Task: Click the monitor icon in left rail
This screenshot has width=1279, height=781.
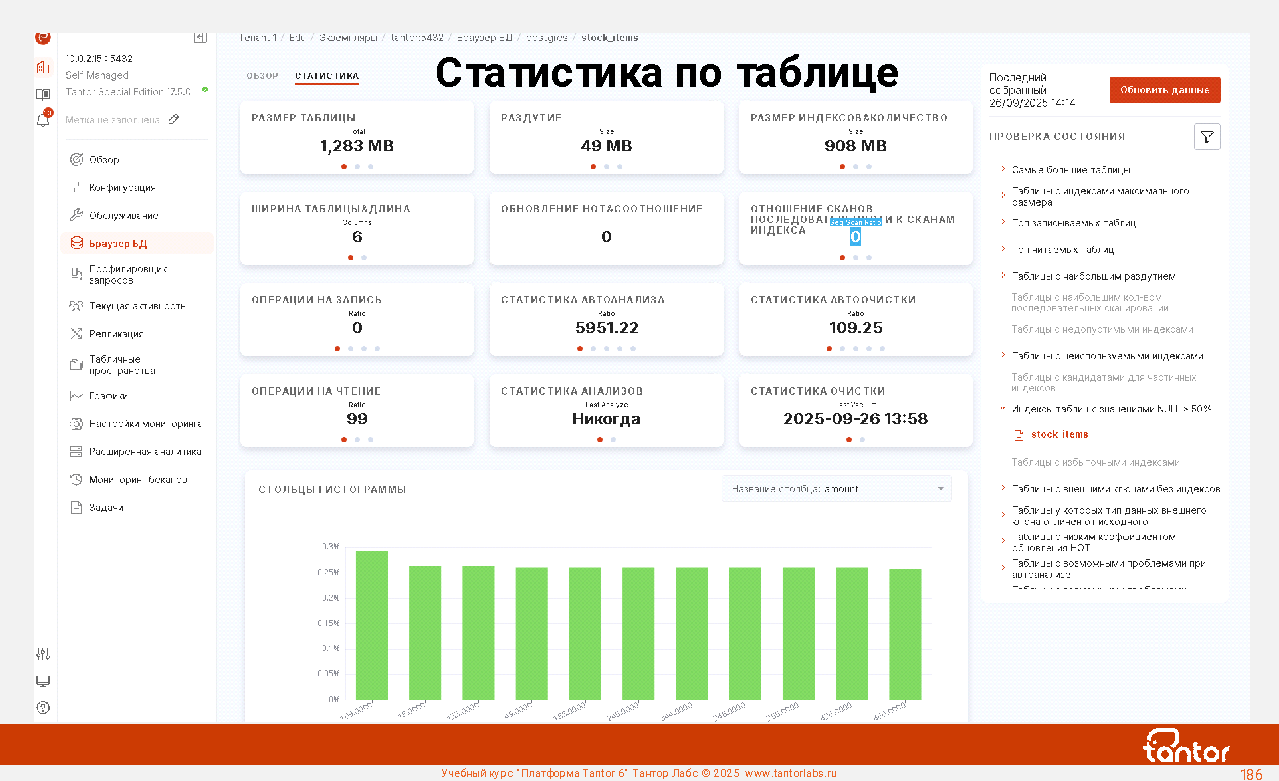Action: tap(43, 681)
